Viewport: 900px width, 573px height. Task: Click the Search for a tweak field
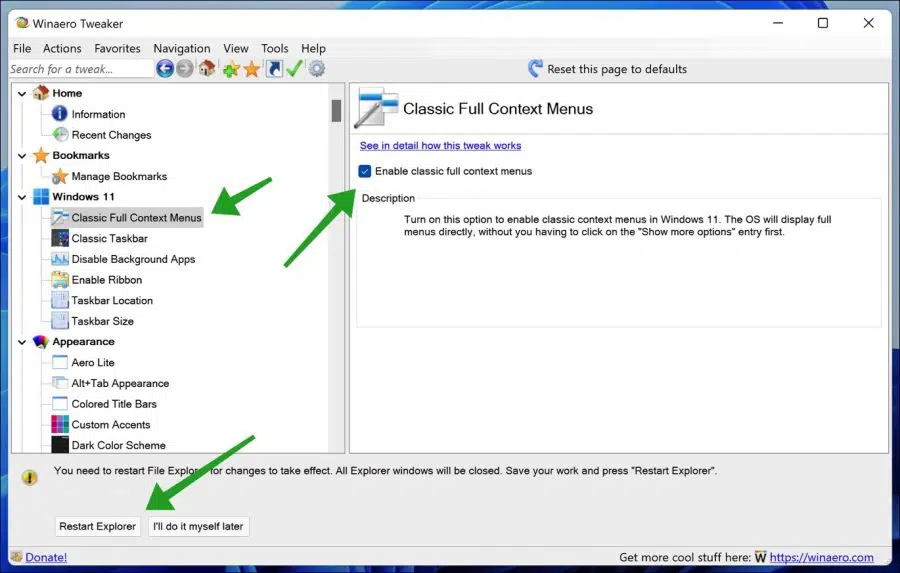tap(82, 69)
